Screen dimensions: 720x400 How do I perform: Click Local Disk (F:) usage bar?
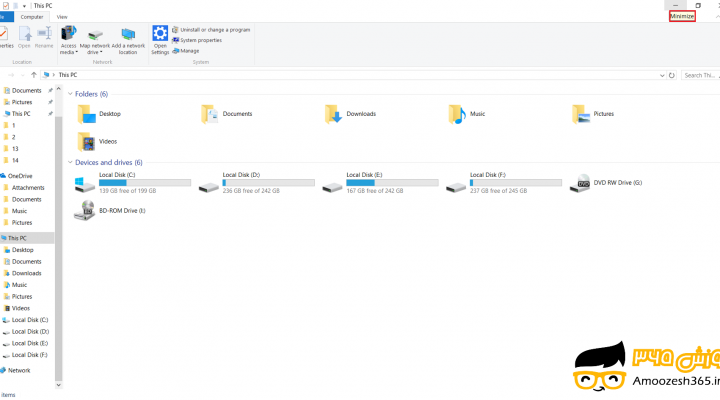tap(516, 183)
